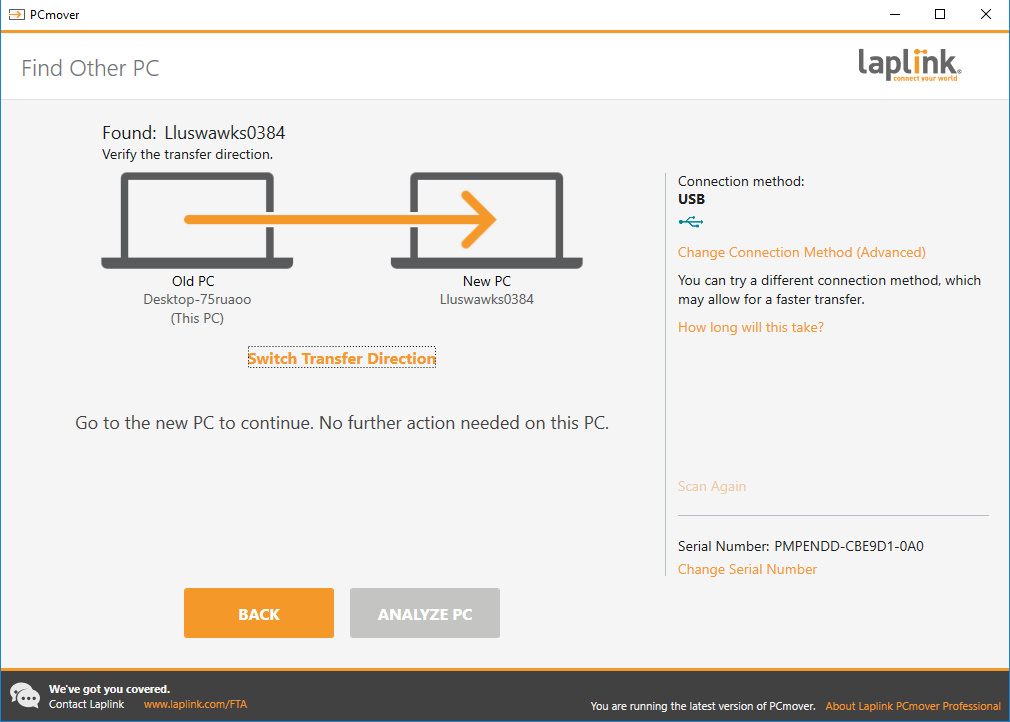
Task: Click 'Go to the new PC to continue' message
Action: (x=342, y=423)
